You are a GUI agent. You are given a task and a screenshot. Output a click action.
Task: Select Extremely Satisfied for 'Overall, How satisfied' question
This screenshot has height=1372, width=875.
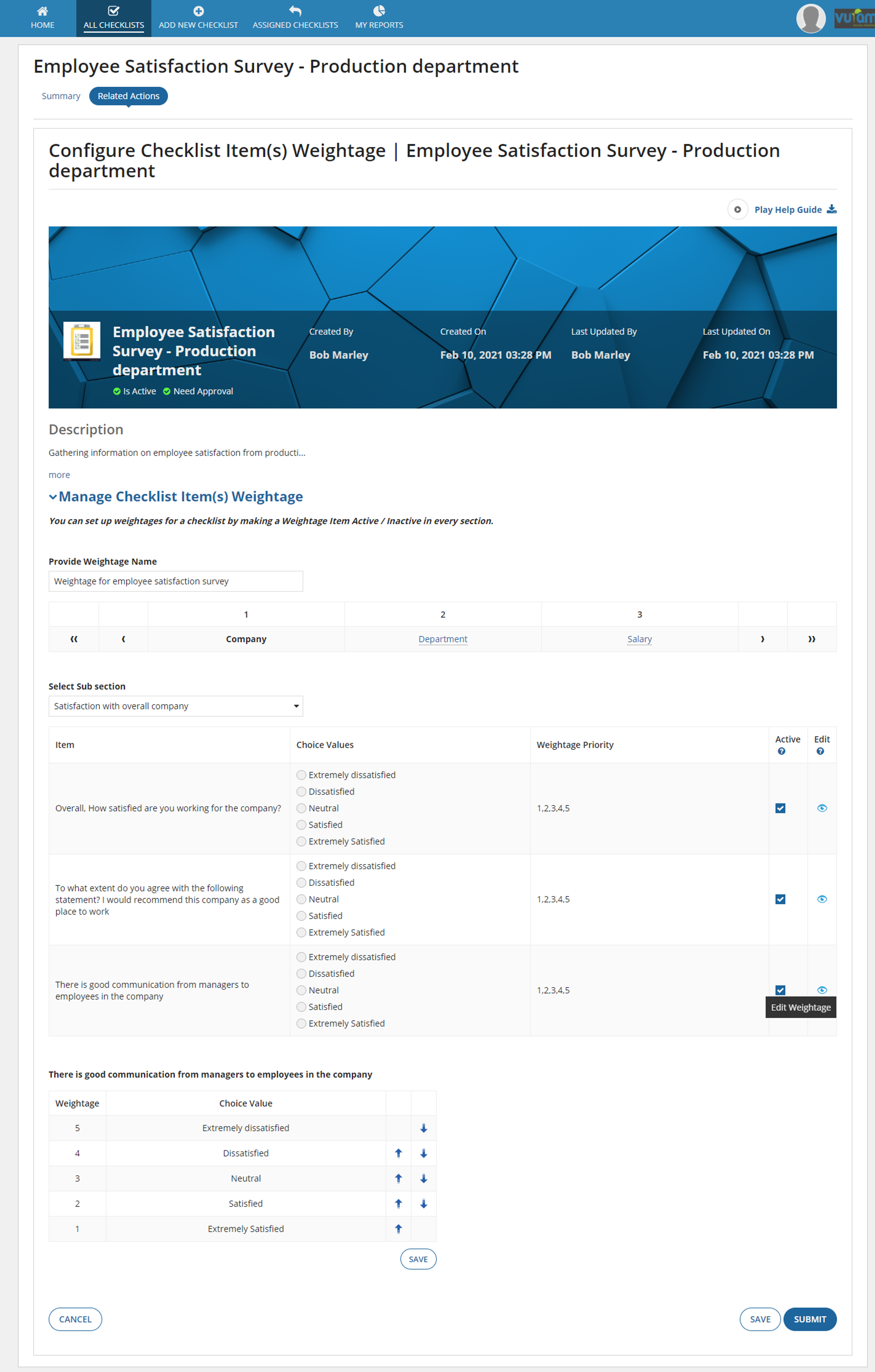(301, 841)
